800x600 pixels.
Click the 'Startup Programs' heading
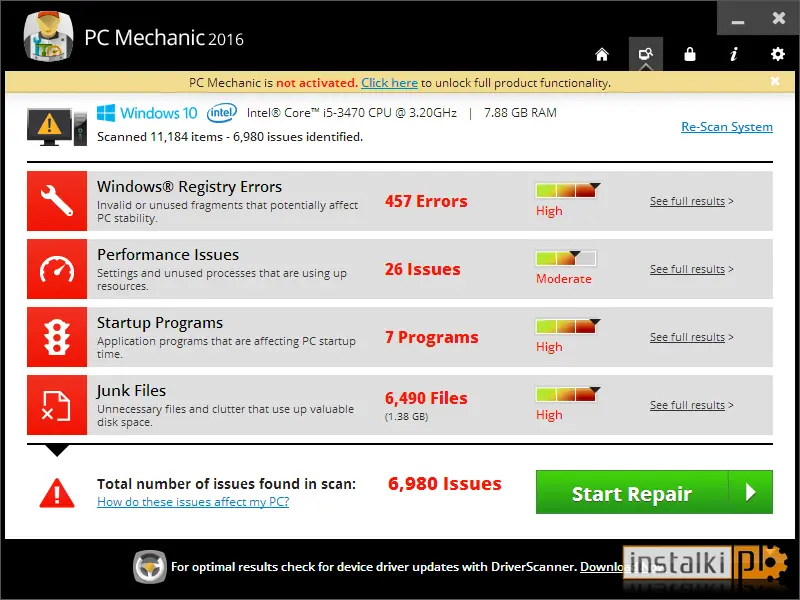(160, 323)
